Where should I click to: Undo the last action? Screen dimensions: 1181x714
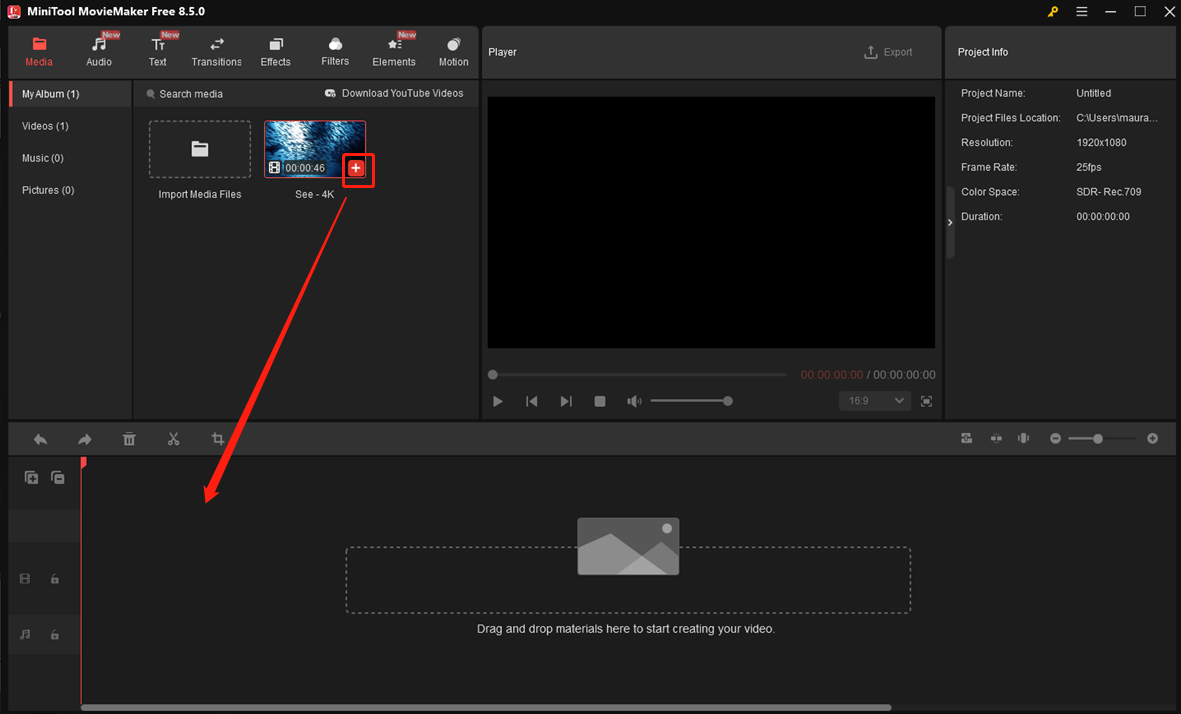(40, 439)
